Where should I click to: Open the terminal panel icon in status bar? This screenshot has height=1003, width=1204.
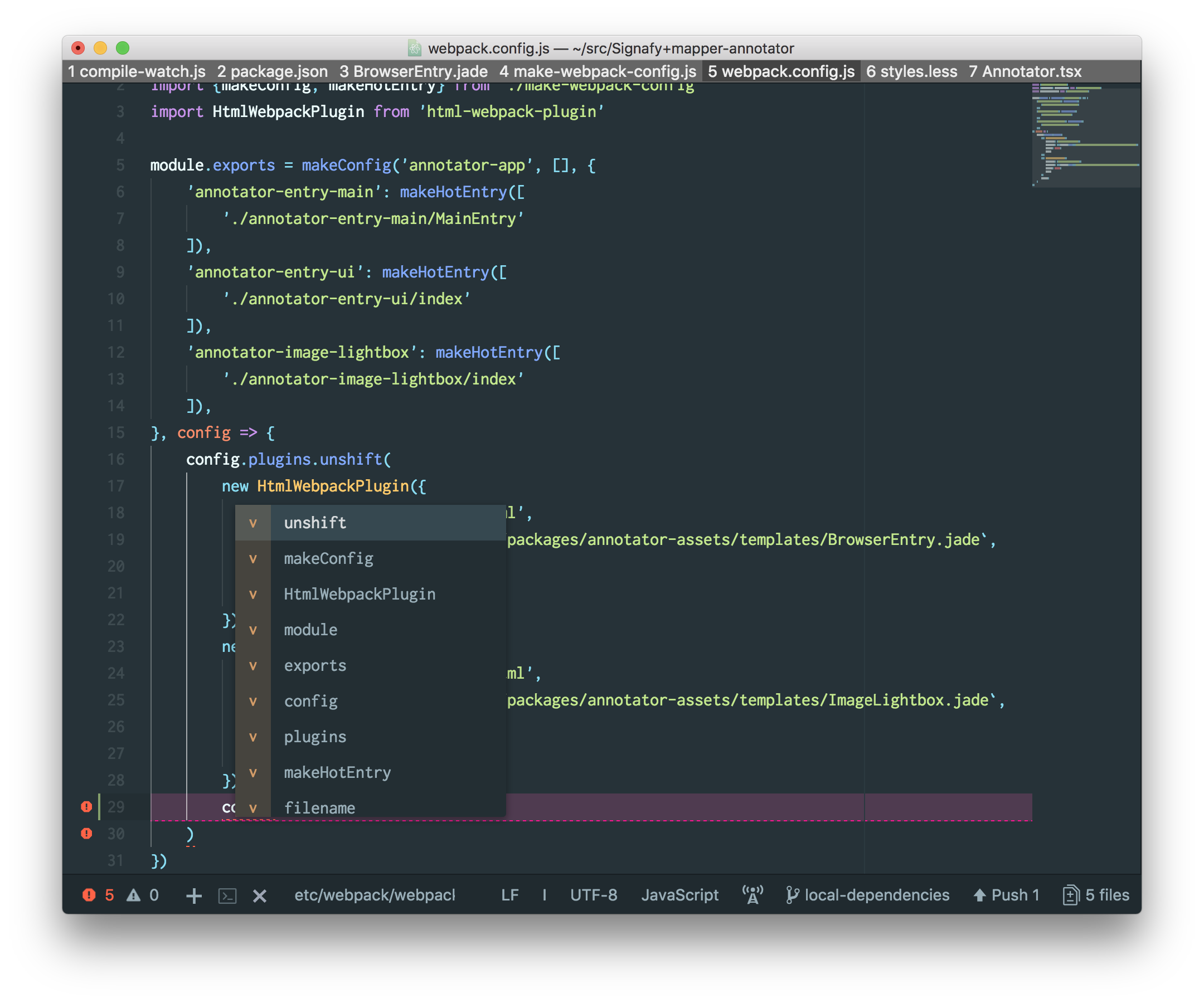coord(227,895)
